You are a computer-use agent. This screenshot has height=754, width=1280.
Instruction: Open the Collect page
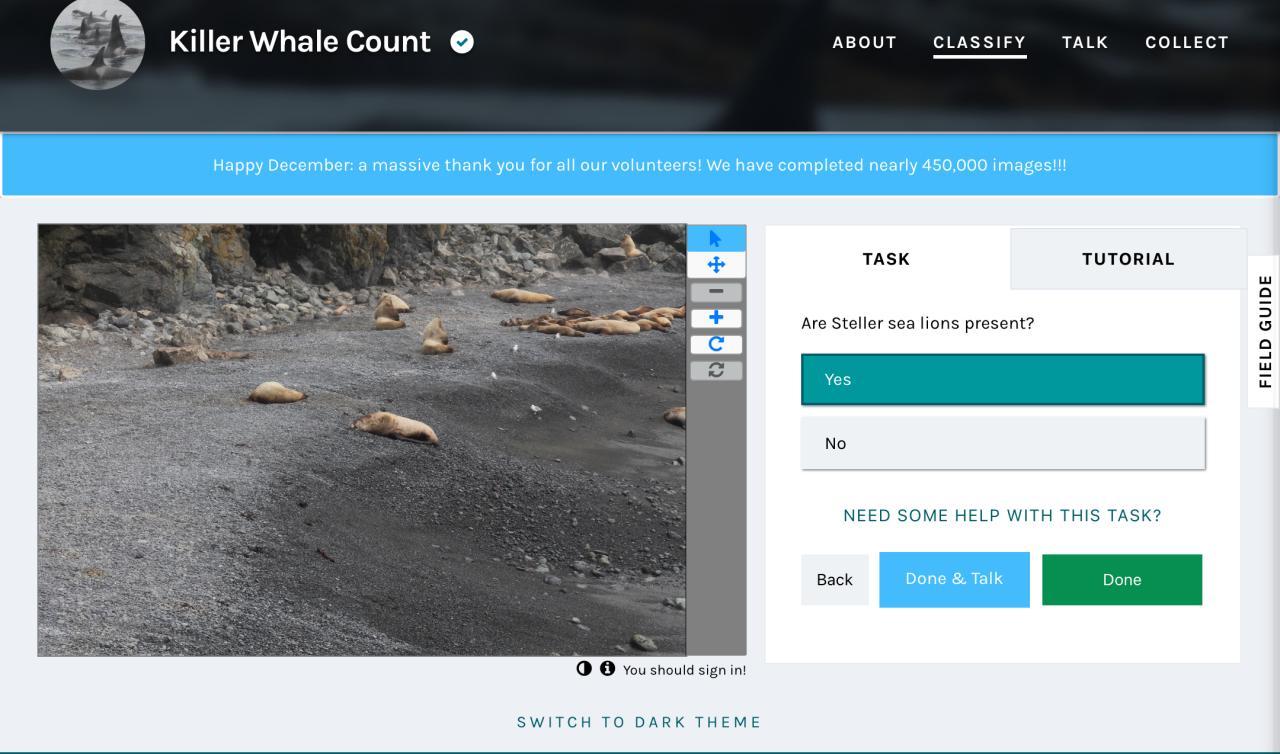(1187, 42)
